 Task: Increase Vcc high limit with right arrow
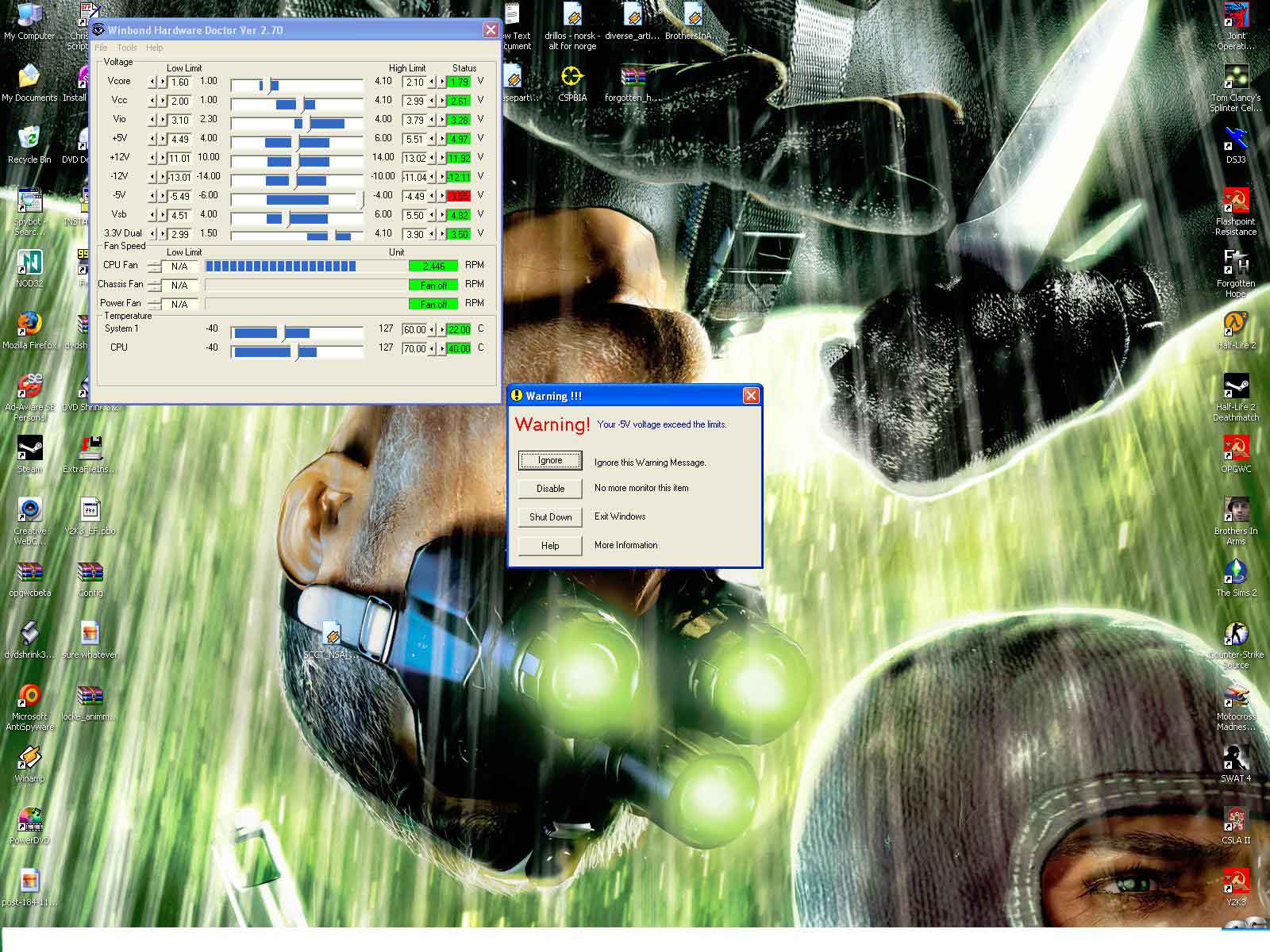(x=442, y=101)
